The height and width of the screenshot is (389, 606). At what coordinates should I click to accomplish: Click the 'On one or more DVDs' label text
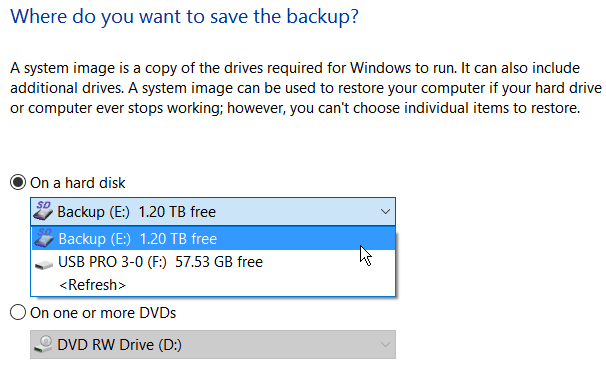tap(103, 313)
